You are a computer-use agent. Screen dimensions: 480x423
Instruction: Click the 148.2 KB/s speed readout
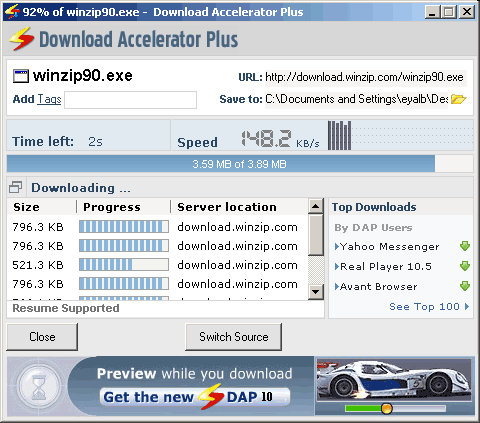coord(280,139)
